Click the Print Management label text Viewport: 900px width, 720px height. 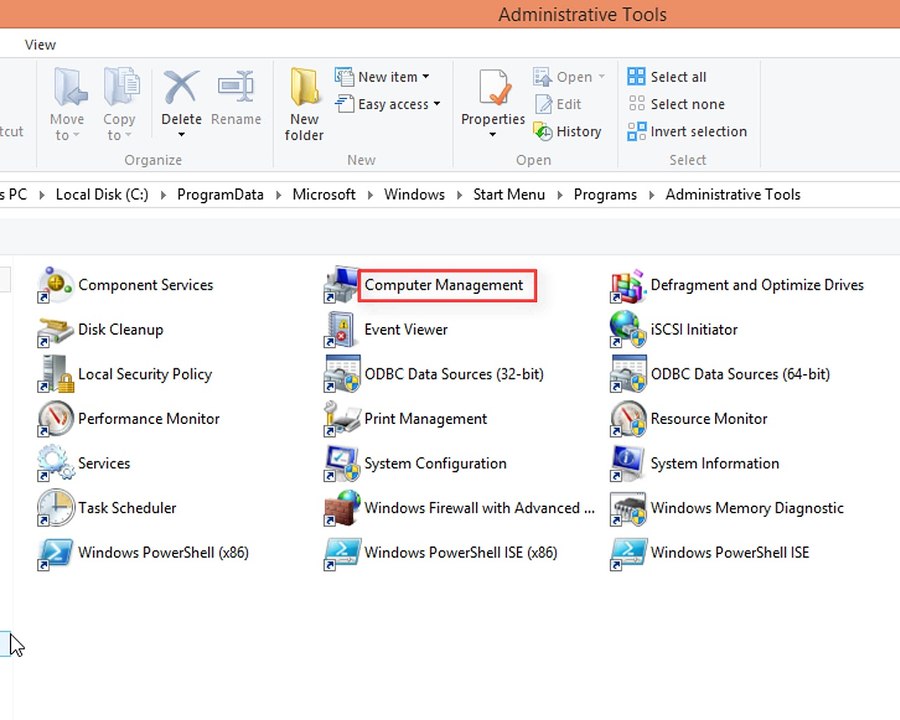[x=426, y=419]
